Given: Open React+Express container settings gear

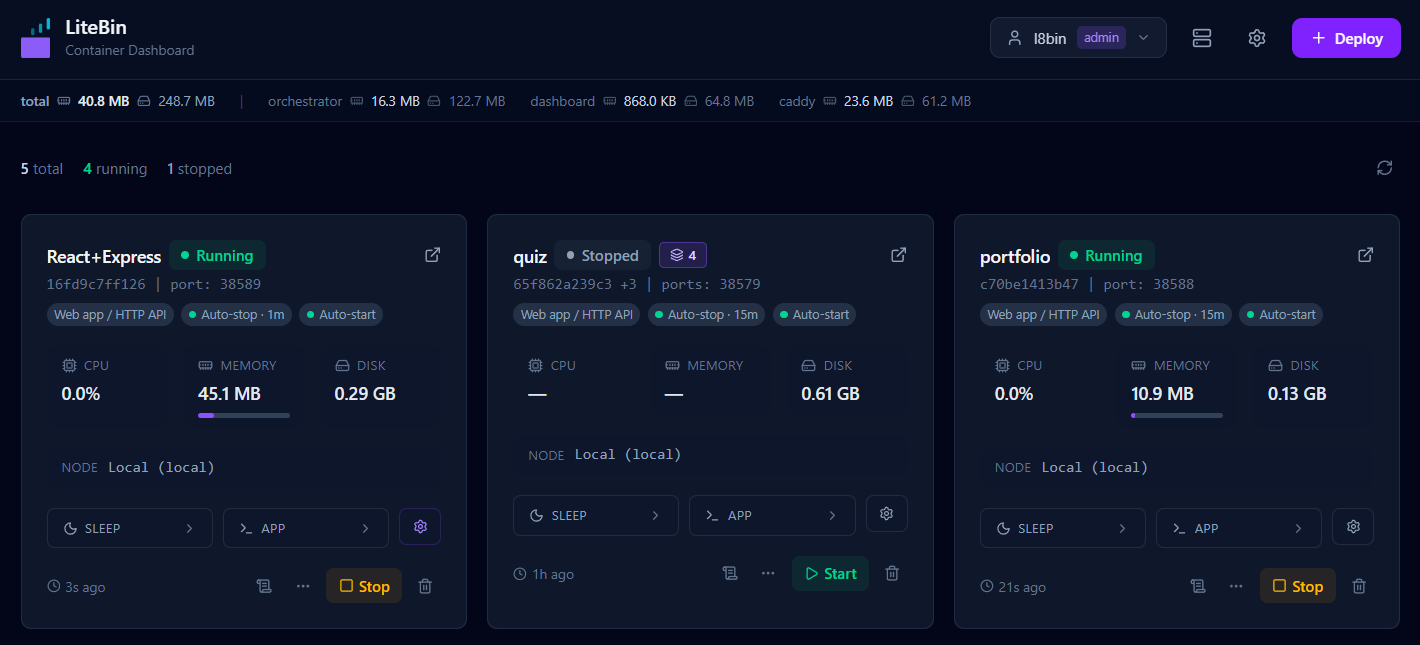Looking at the screenshot, I should (x=420, y=527).
